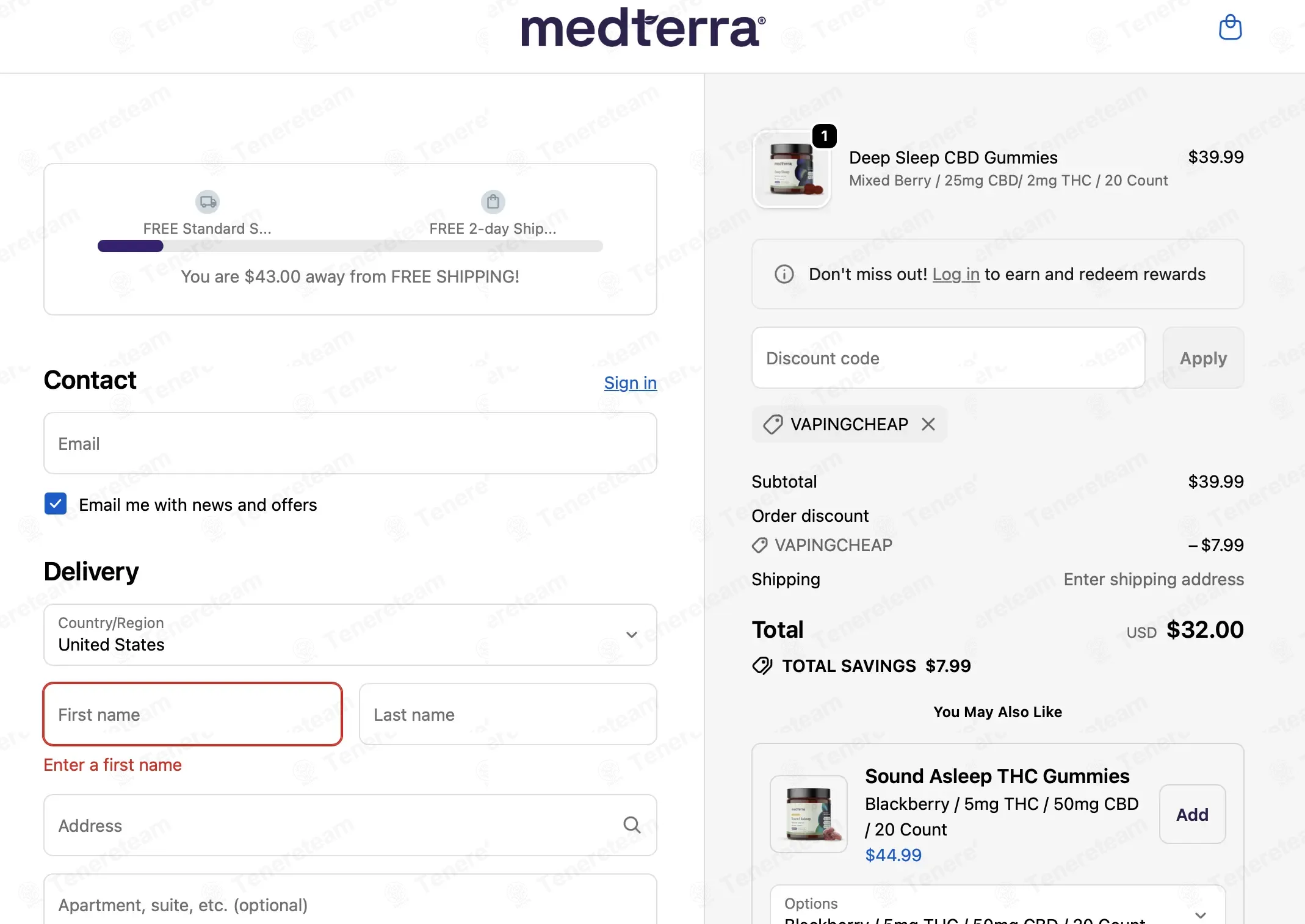Focus the Discount code field
The image size is (1305, 924).
click(x=949, y=358)
